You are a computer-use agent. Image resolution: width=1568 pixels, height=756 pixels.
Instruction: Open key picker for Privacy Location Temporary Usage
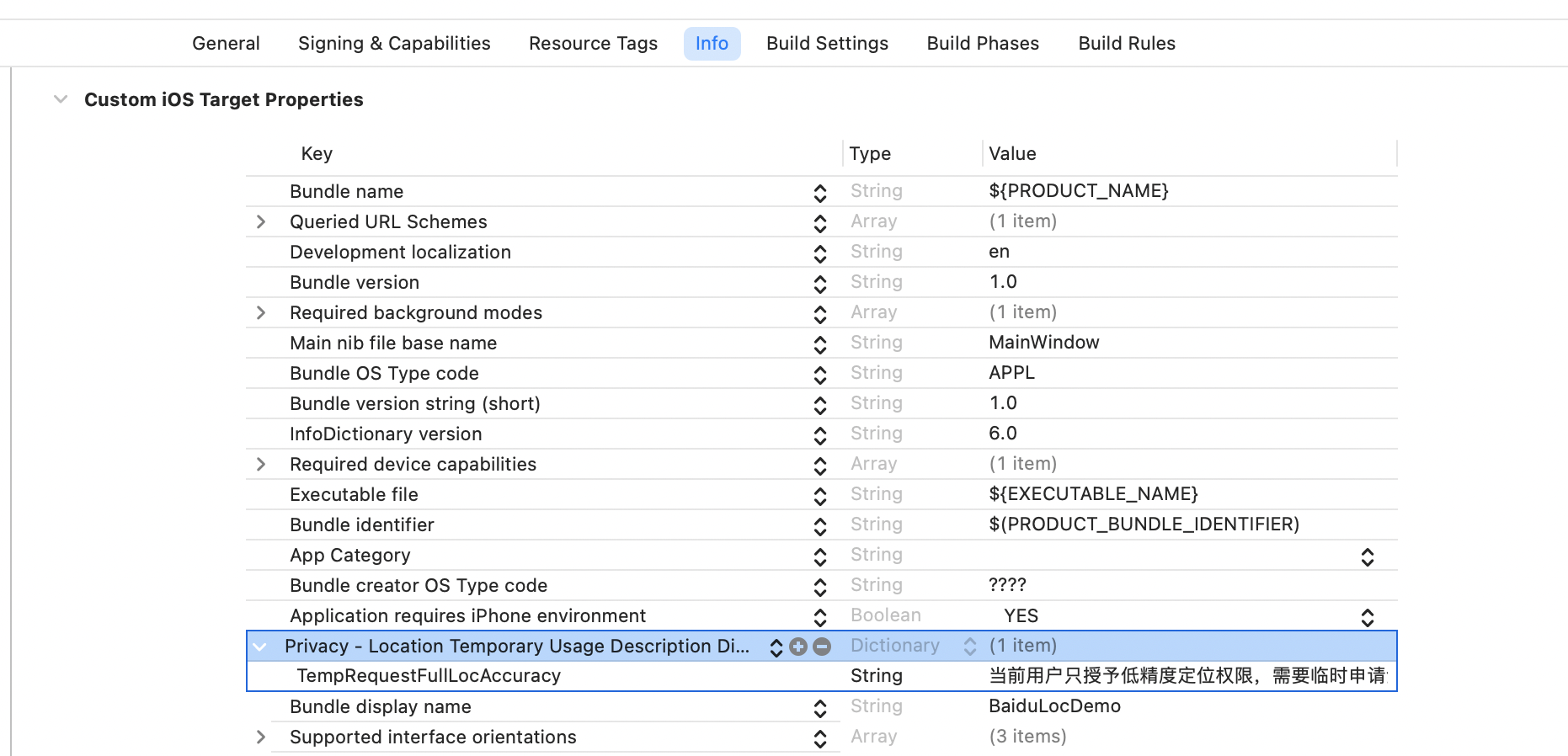(776, 647)
